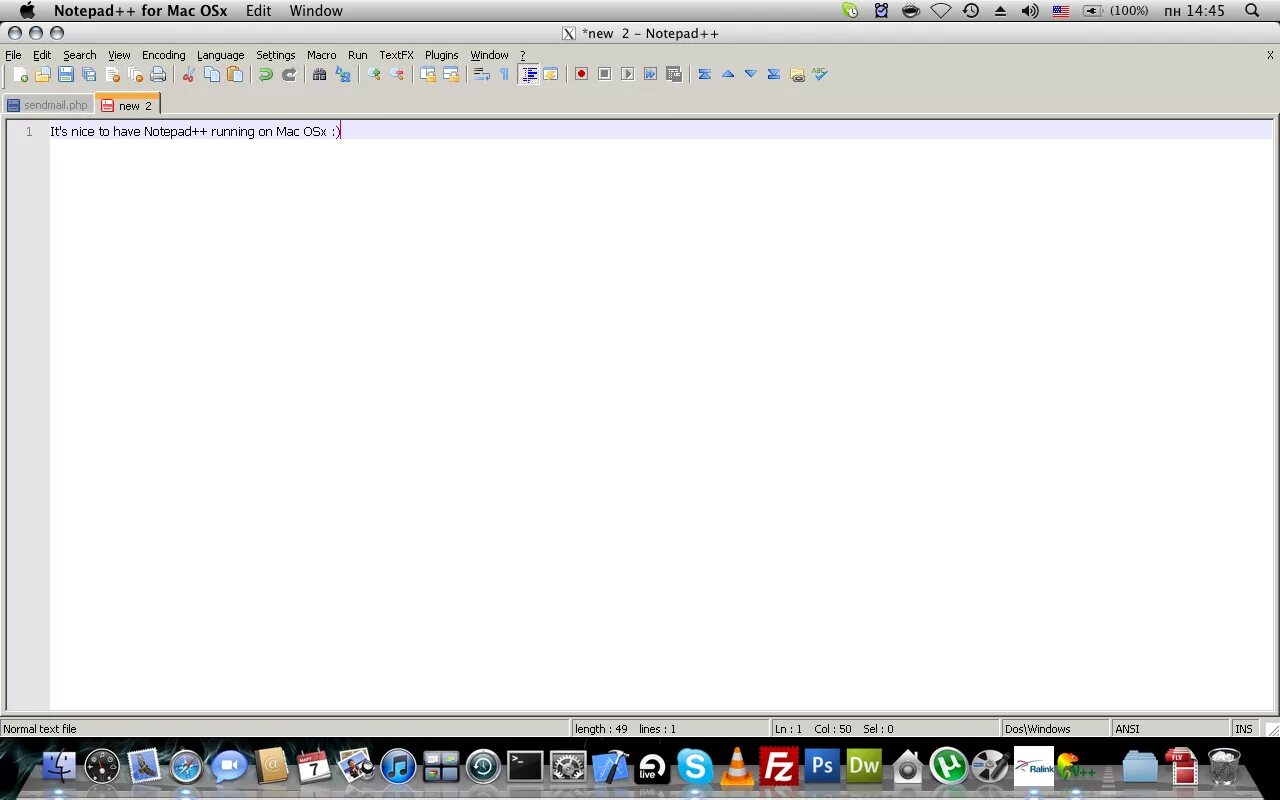
Task: Open Terminal from the dock
Action: point(525,767)
